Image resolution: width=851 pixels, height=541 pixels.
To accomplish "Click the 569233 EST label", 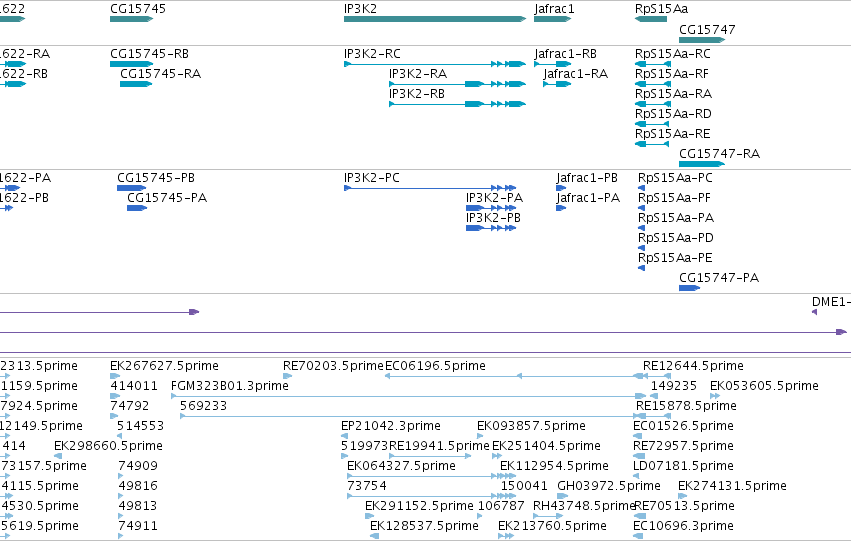I will click(204, 406).
